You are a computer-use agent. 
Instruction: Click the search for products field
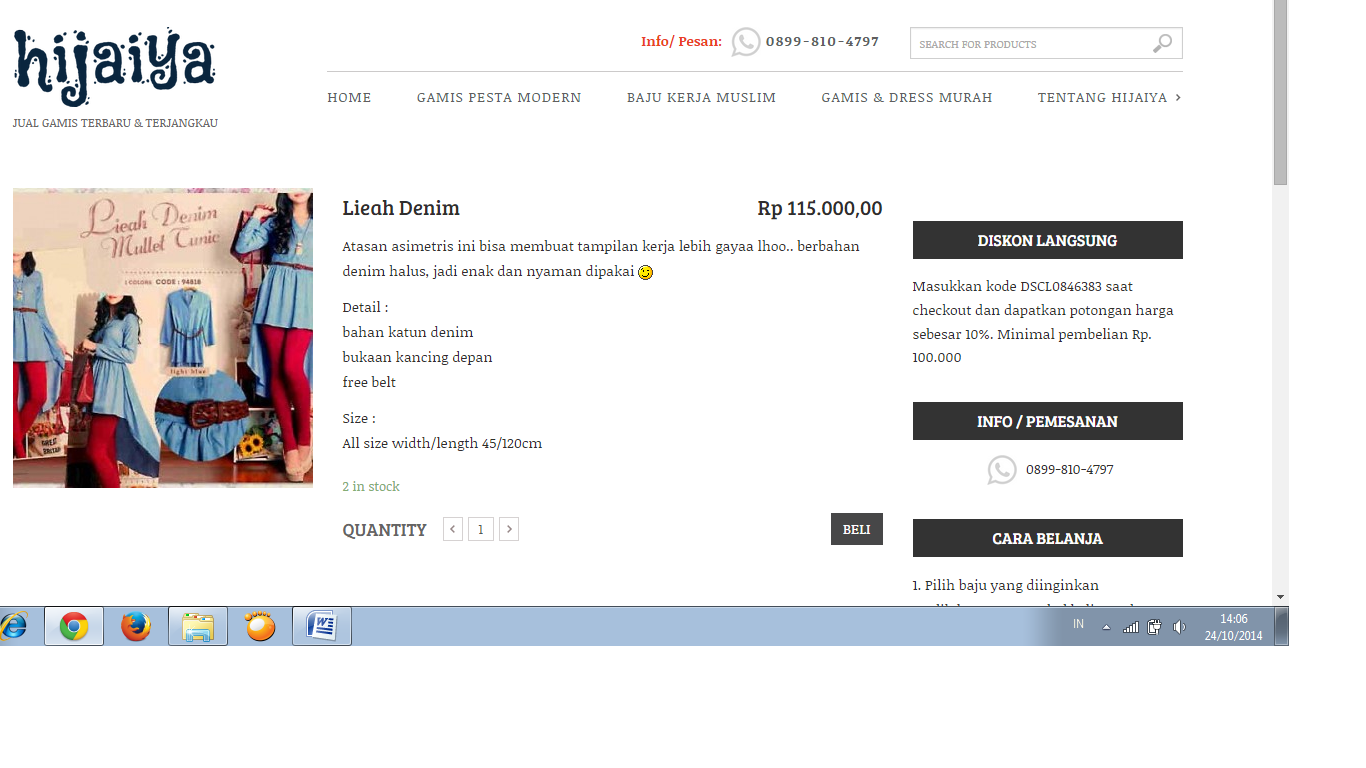[1030, 44]
